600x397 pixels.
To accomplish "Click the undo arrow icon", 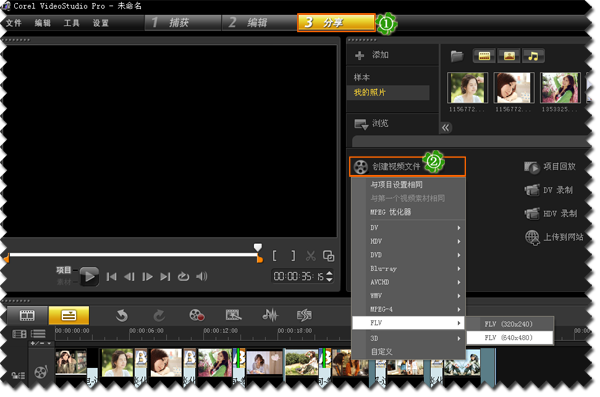I will [x=122, y=316].
